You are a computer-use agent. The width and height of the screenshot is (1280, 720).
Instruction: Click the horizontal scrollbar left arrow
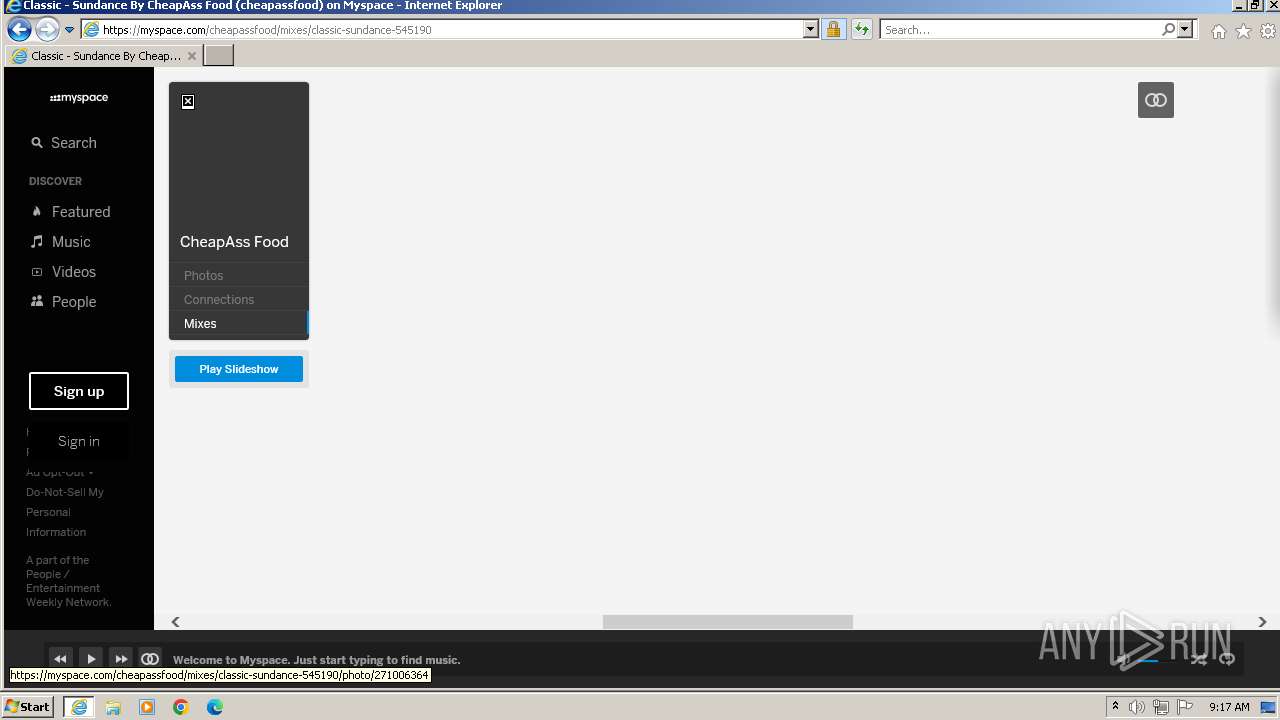[176, 621]
